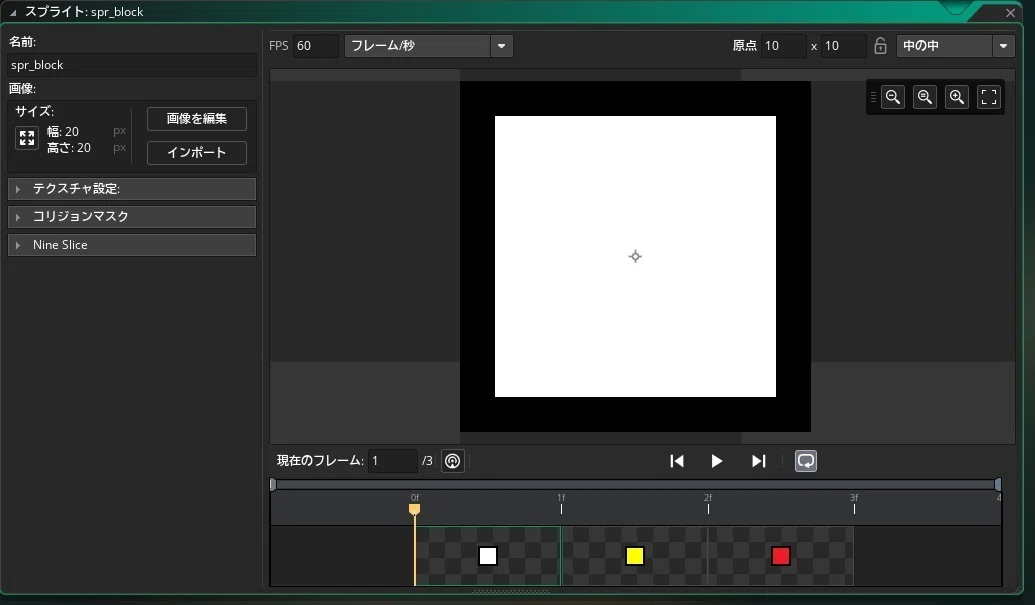
Task: Select the red frame thumbnail
Action: (781, 556)
